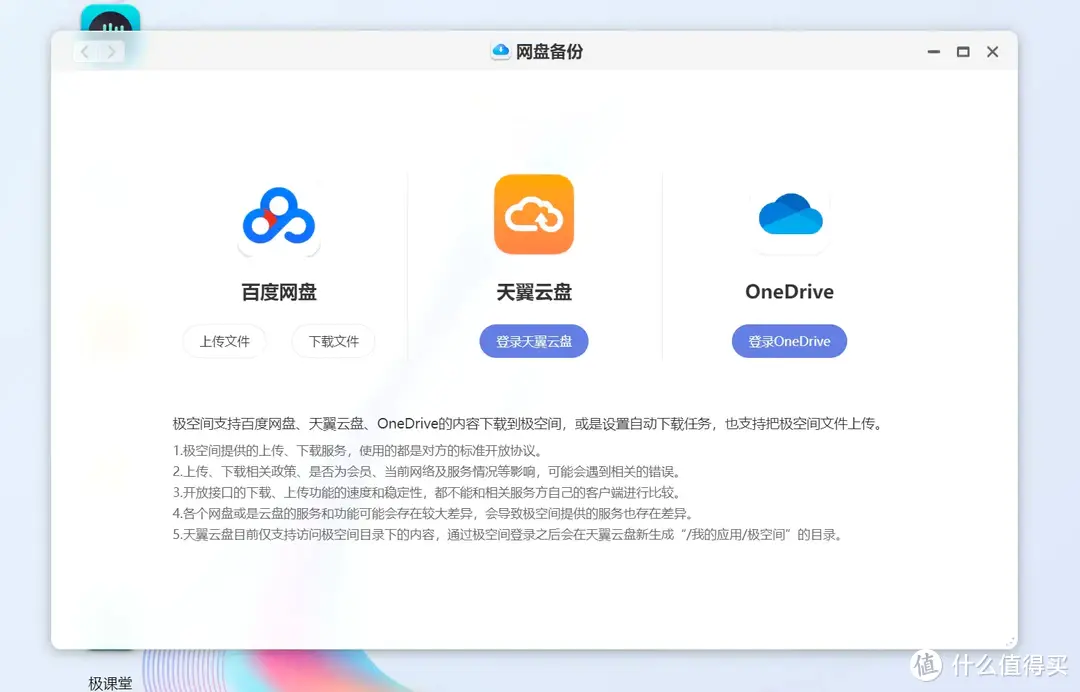1080x692 pixels.
Task: Maximize the 网盘备份 window
Action: (x=963, y=52)
